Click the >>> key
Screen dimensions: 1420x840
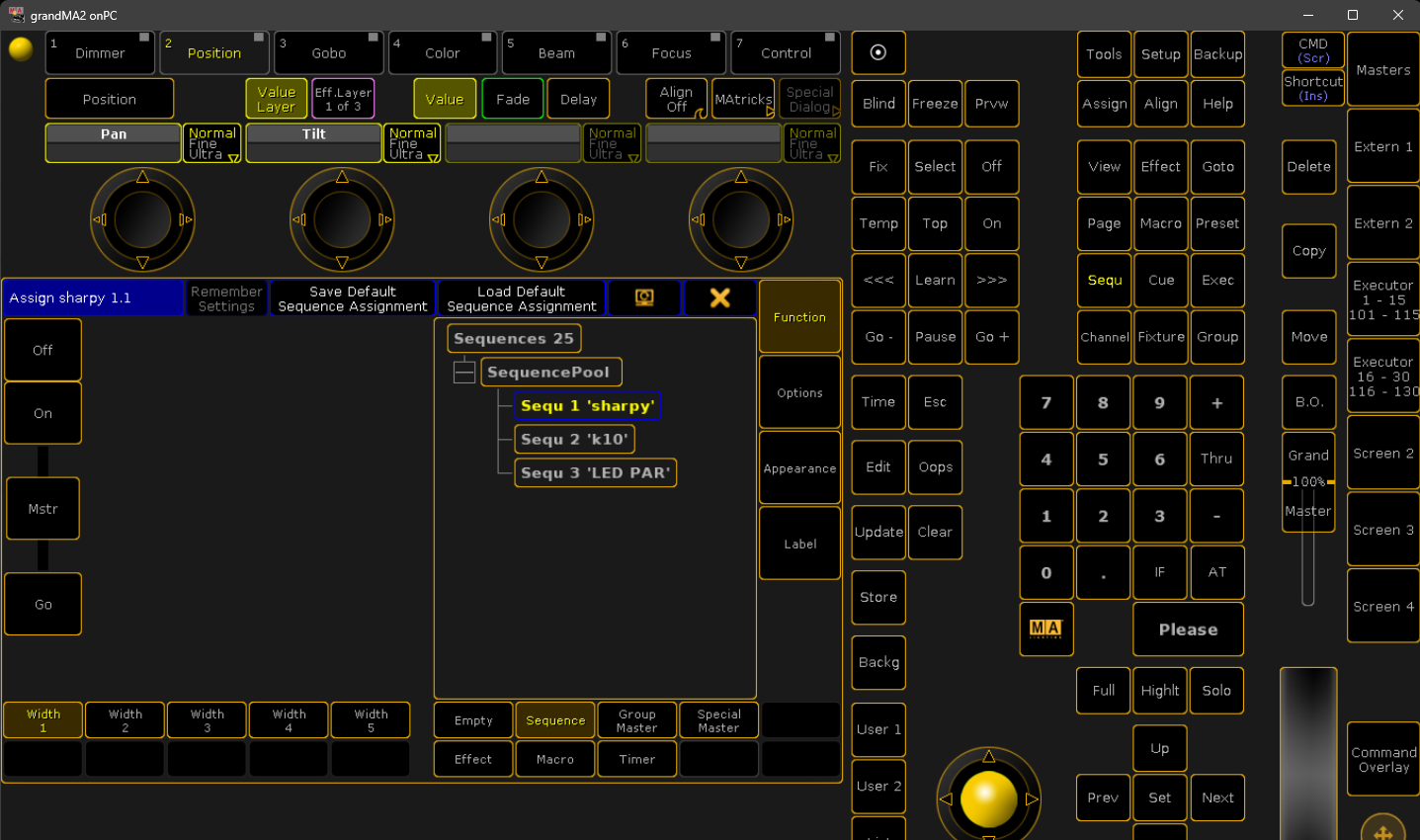(x=992, y=280)
